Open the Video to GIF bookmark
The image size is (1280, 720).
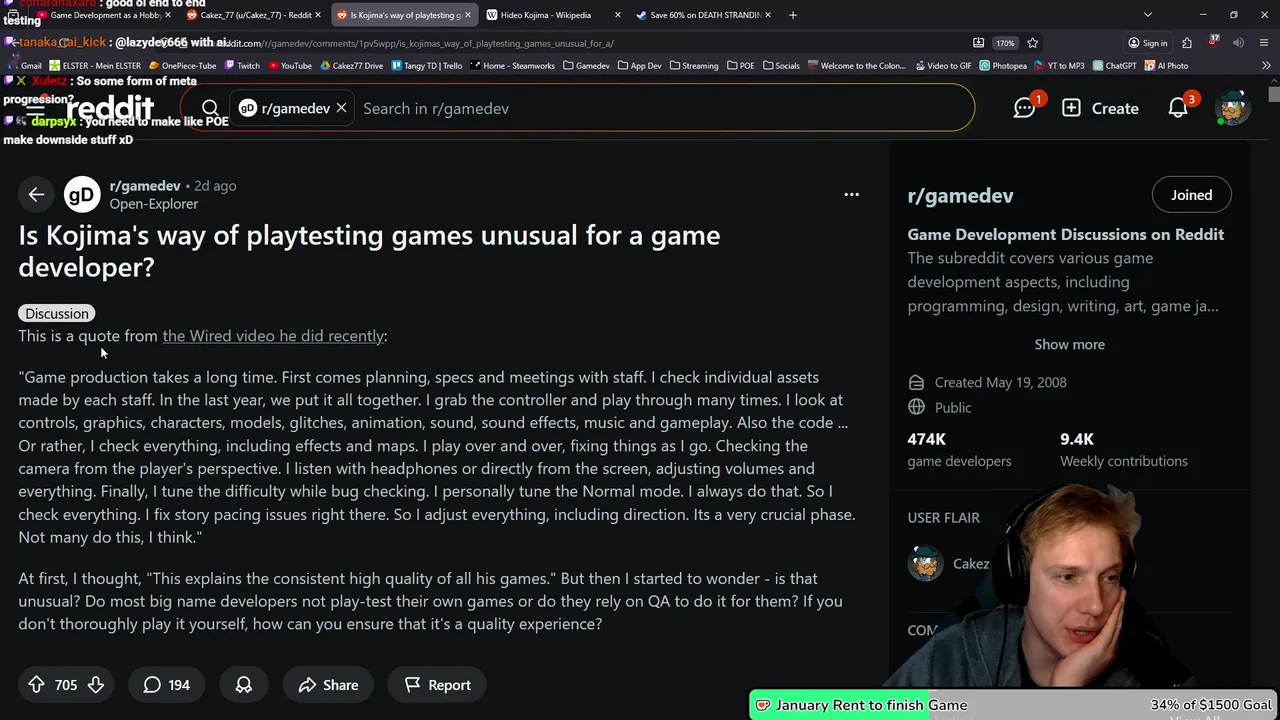point(942,66)
